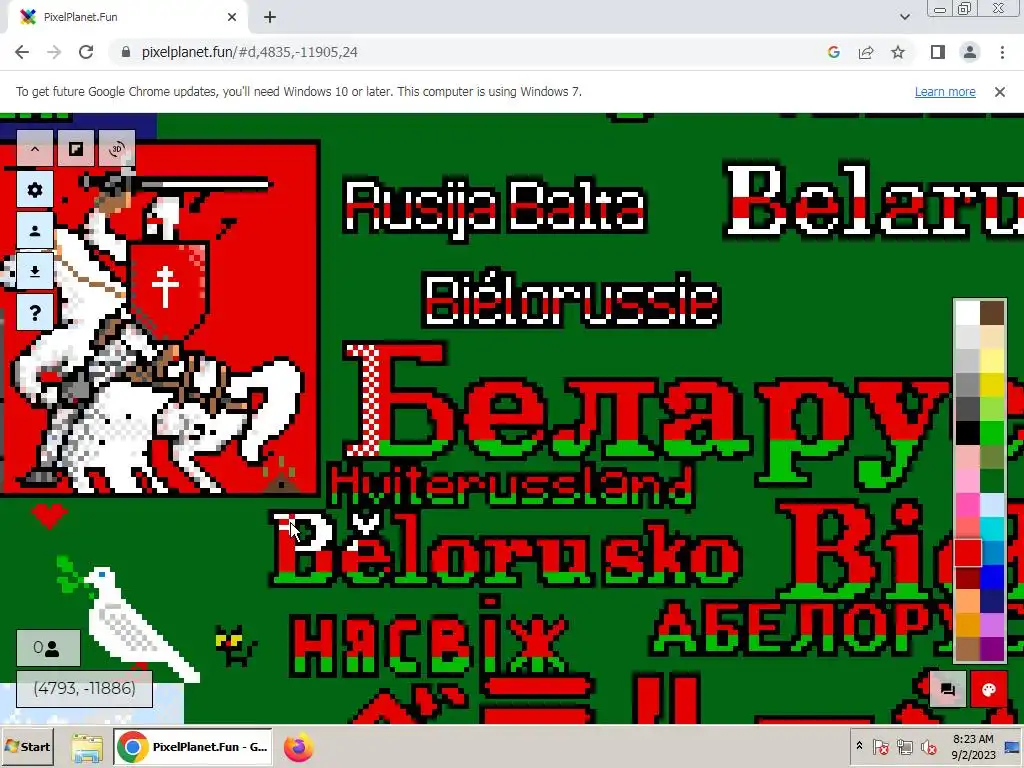This screenshot has height=768, width=1024.
Task: Launch Firefox from the taskbar
Action: point(298,747)
